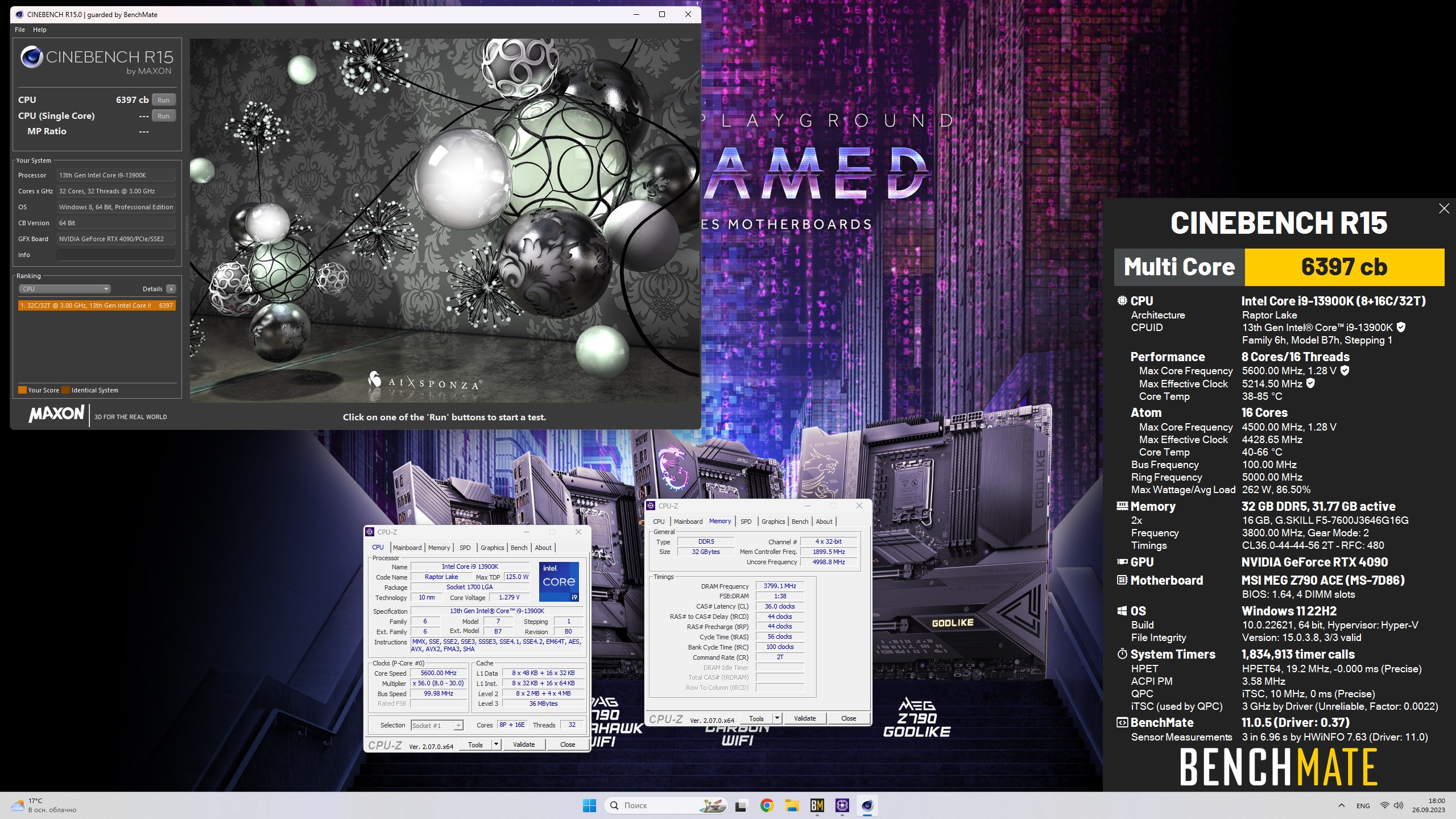
Task: Switch to Mainboard tab in left CPU-Z
Action: (407, 548)
